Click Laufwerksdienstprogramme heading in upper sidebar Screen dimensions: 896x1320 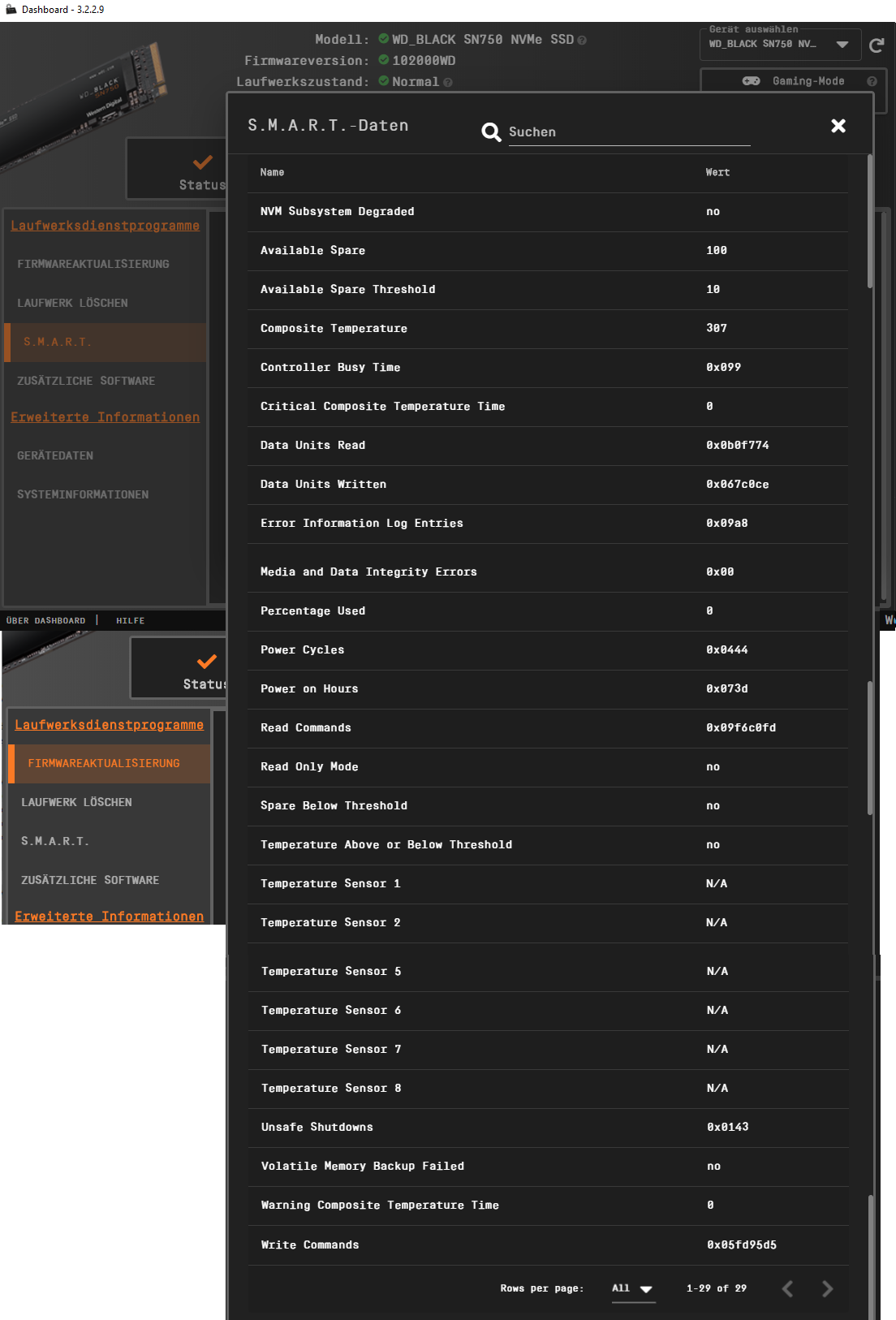[x=105, y=226]
